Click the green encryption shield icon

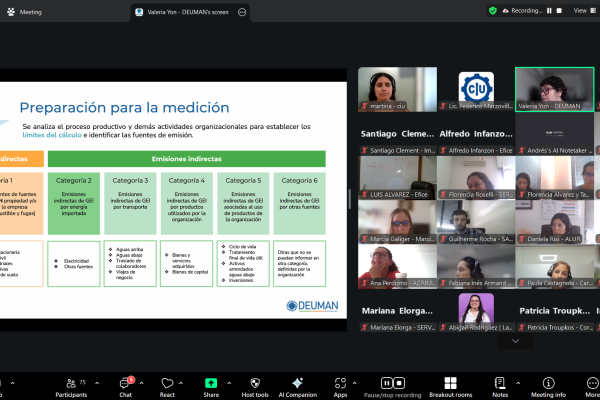point(493,11)
